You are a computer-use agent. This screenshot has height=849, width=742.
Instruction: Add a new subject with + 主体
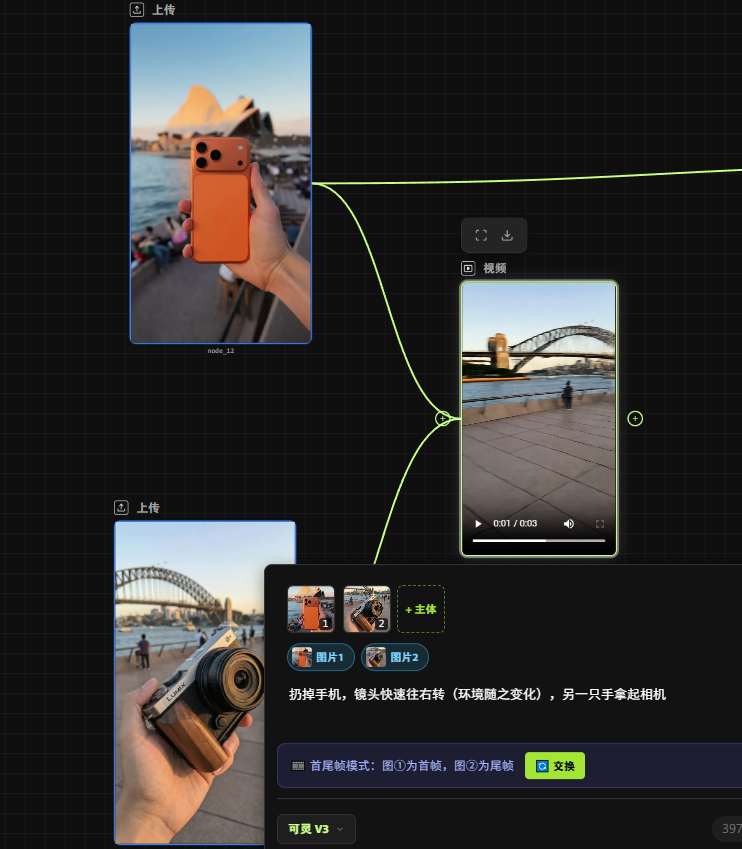[421, 609]
